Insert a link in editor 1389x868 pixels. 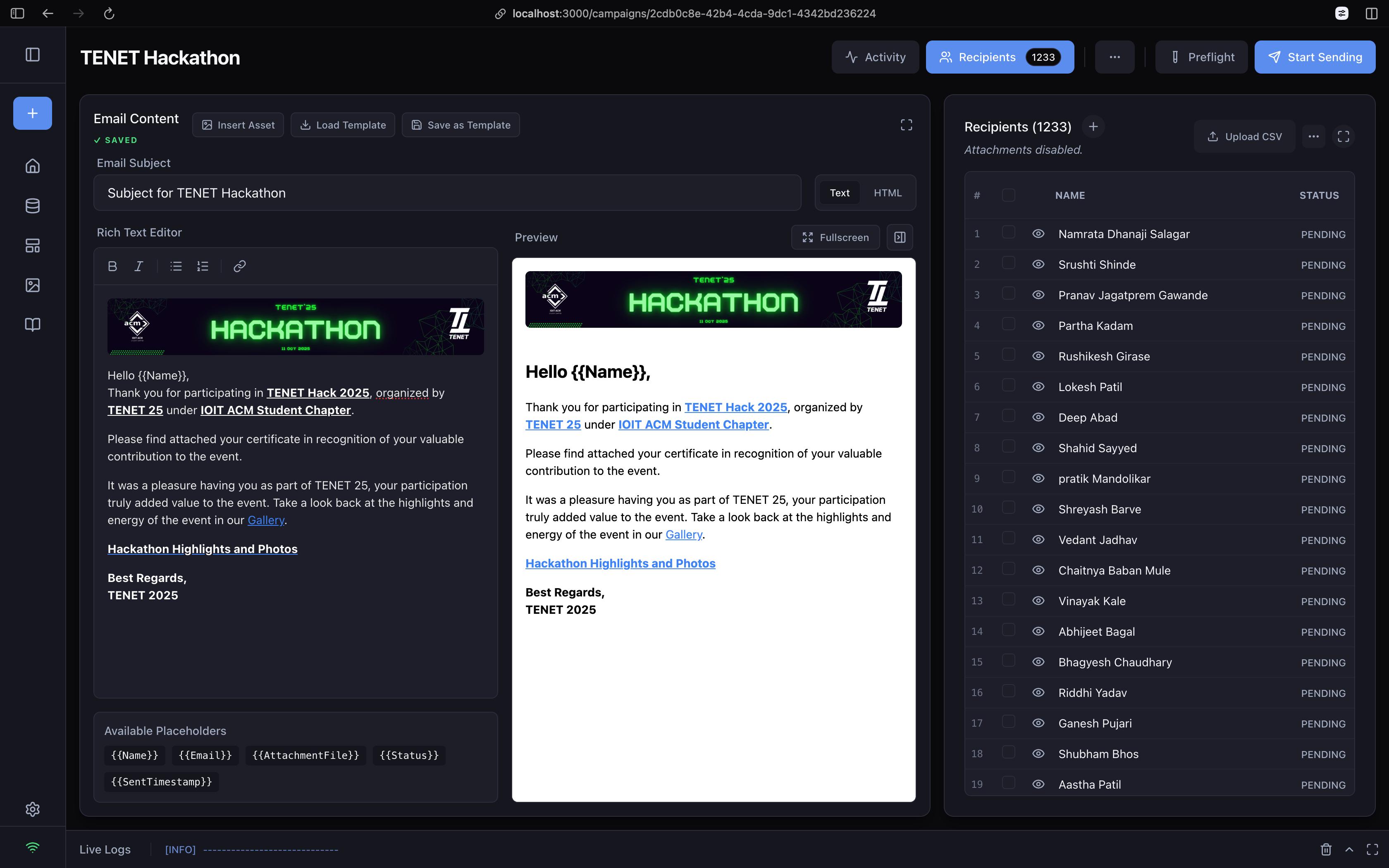pyautogui.click(x=240, y=266)
